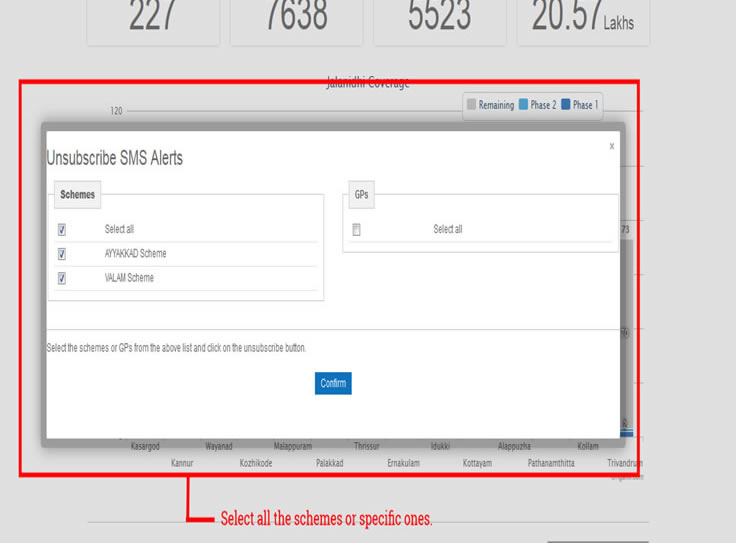Click the 20.57 Lakhs statistic card

click(x=582, y=20)
